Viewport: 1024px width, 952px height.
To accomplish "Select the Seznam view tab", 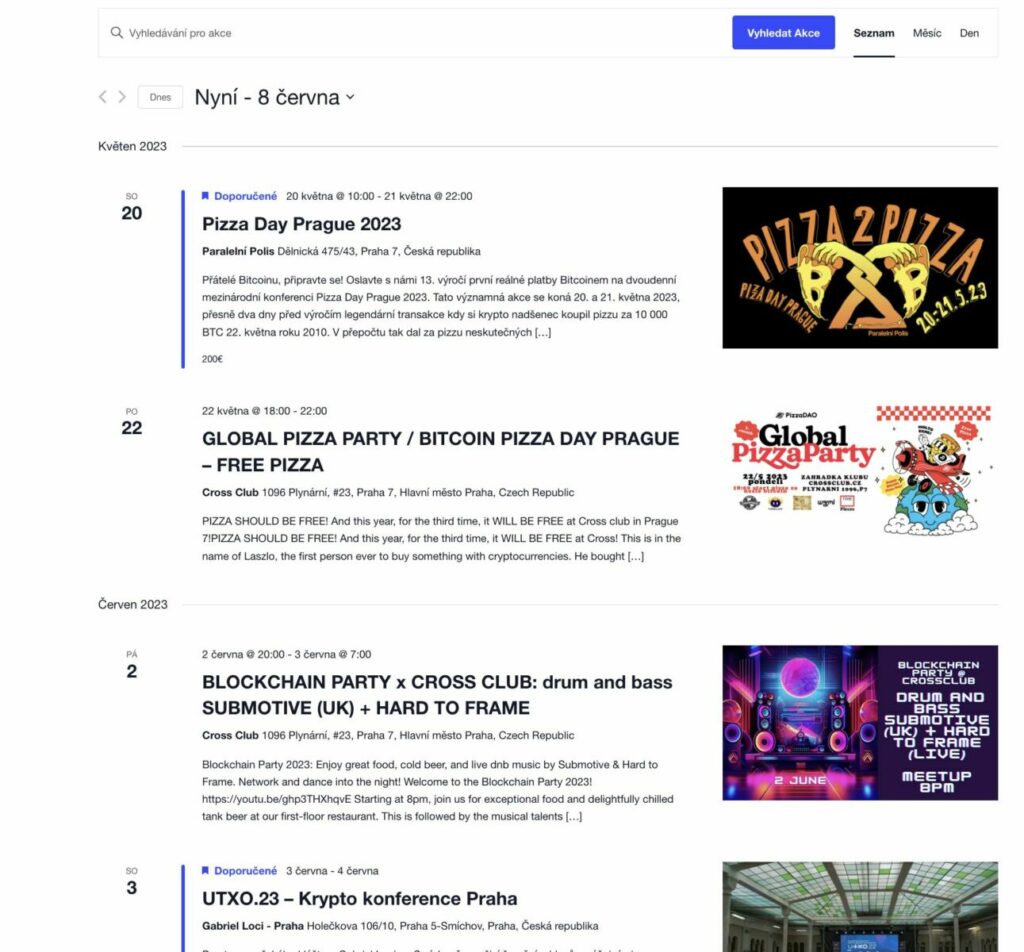I will [x=874, y=33].
